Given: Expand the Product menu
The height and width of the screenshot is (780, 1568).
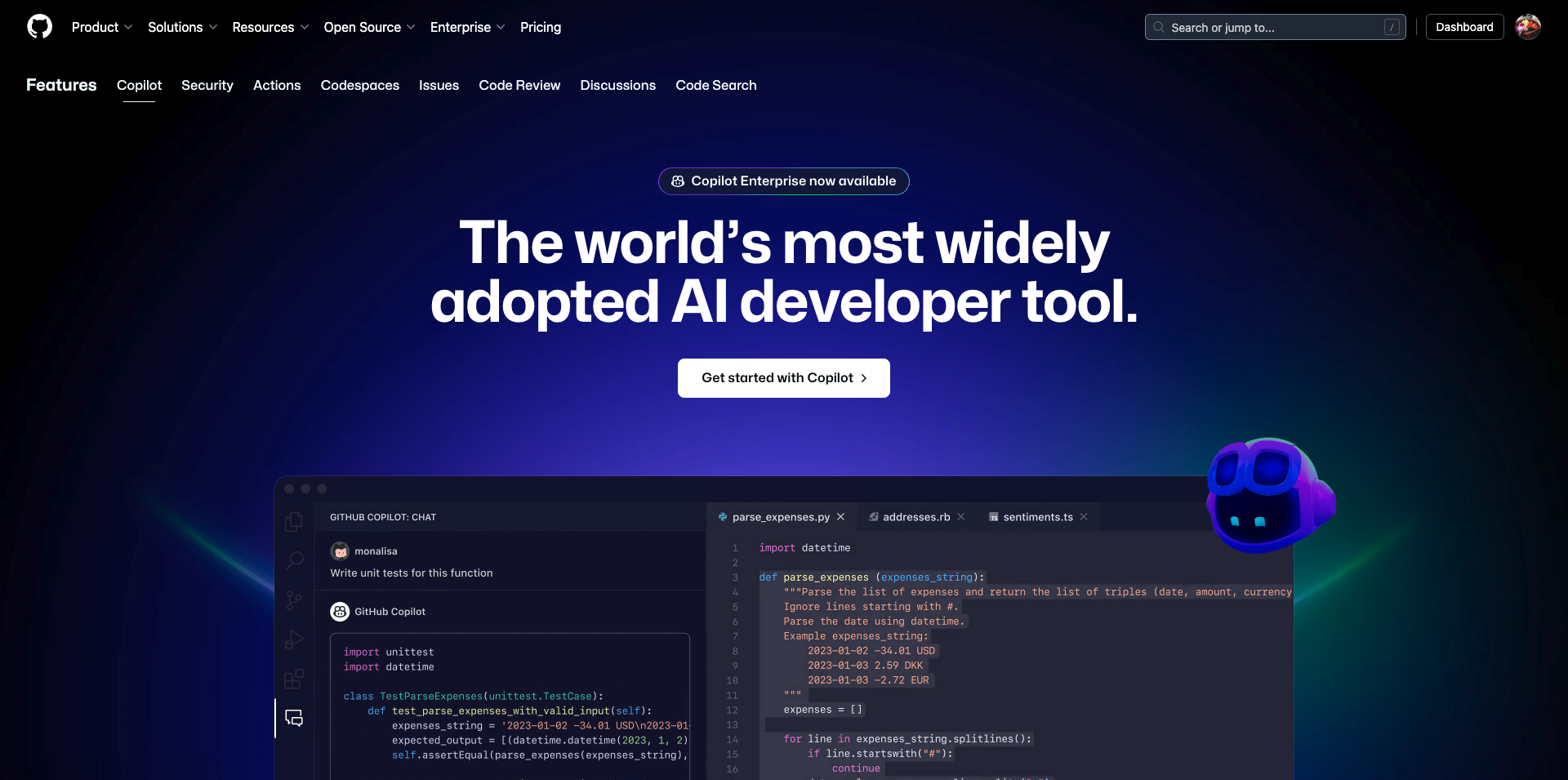Looking at the screenshot, I should tap(101, 27).
